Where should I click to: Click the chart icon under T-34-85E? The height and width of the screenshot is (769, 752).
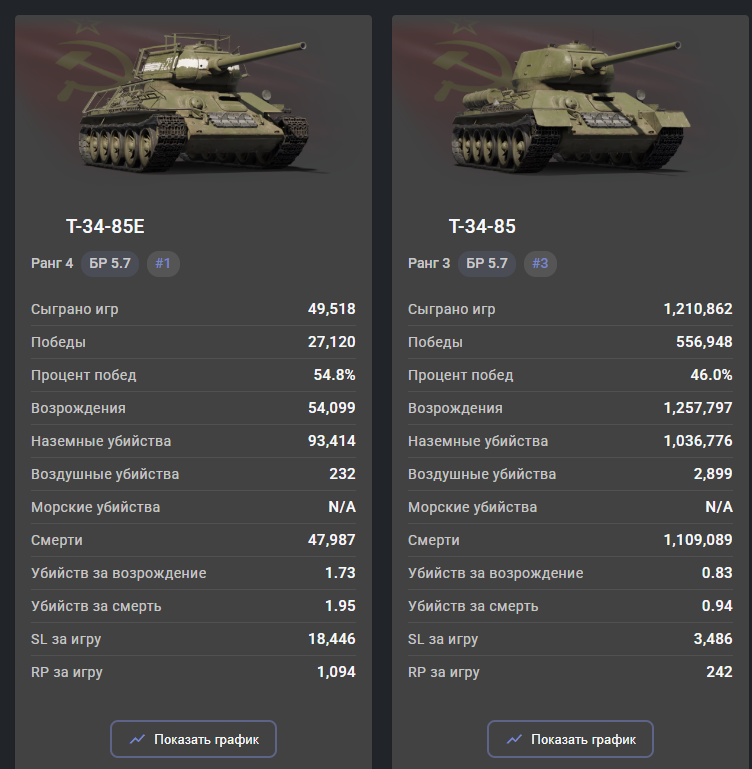(137, 740)
